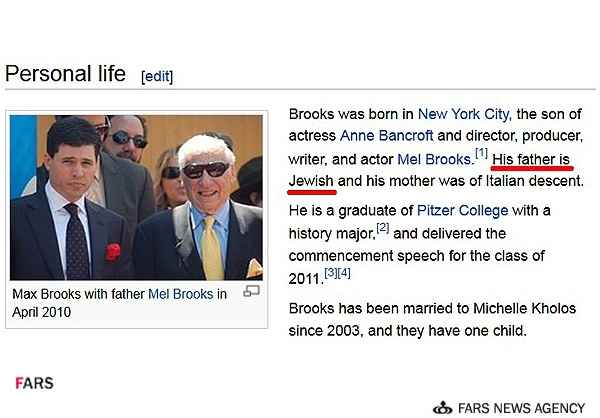Viewport: 600px width, 418px height.
Task: Click the FARS NEWS AGENCY watermark text
Action: click(522, 408)
